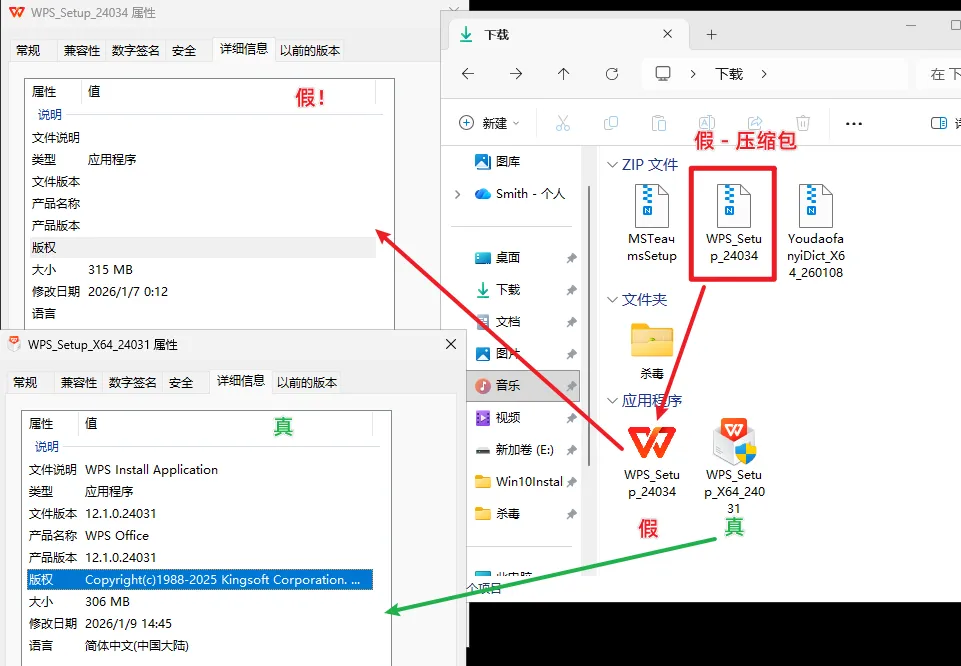Go back in the Downloads explorer window
Screen dimensions: 961x666
468,74
